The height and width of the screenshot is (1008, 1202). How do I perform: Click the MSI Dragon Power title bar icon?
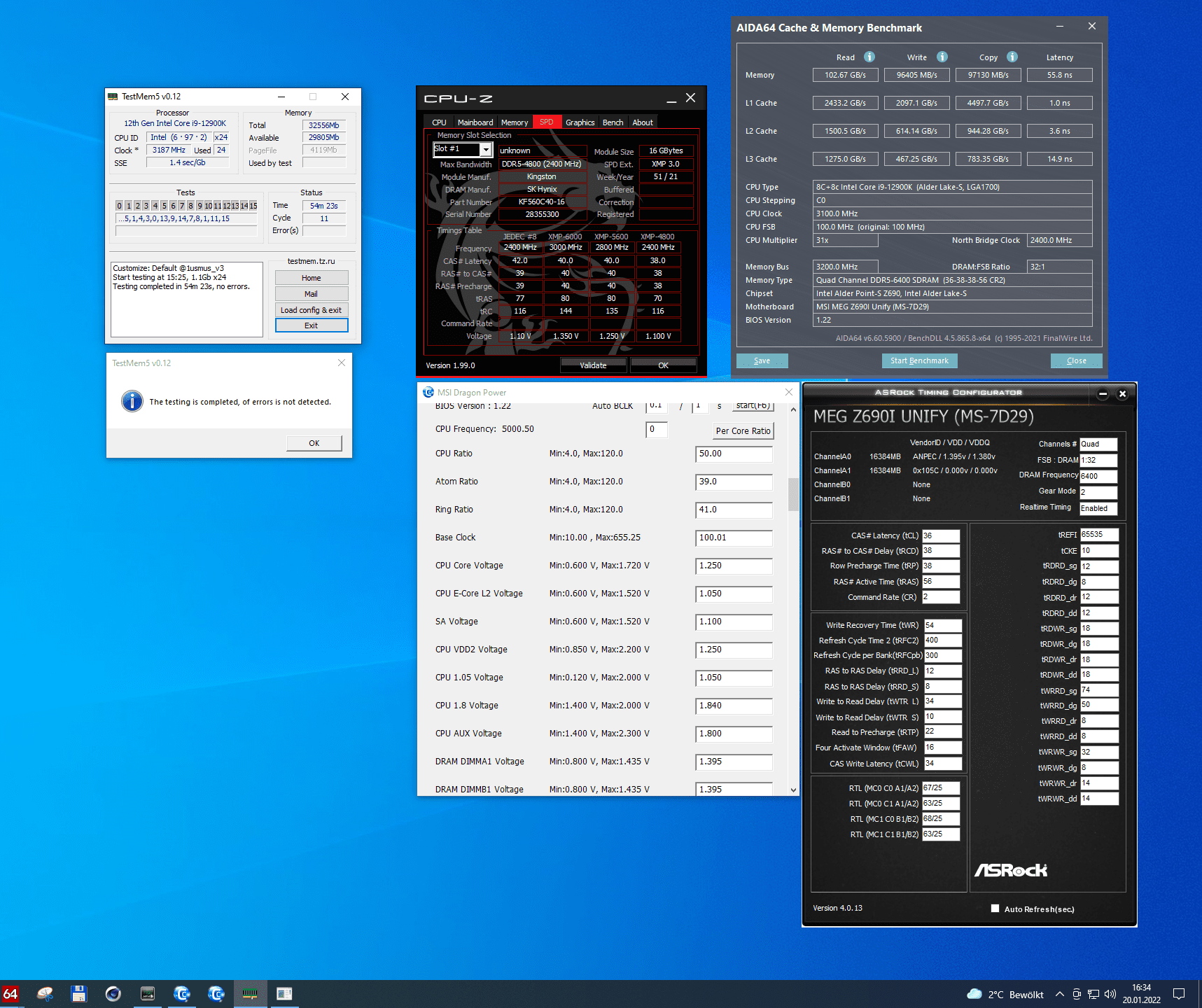tap(428, 392)
